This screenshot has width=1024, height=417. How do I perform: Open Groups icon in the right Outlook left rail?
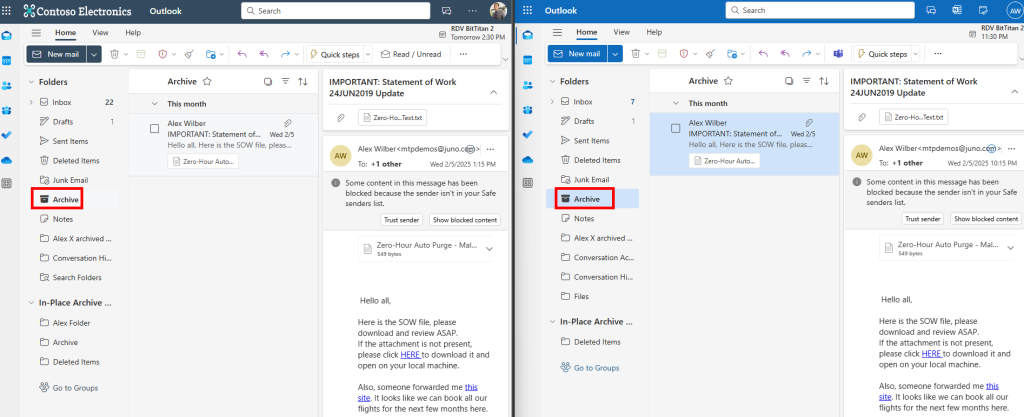(x=528, y=110)
